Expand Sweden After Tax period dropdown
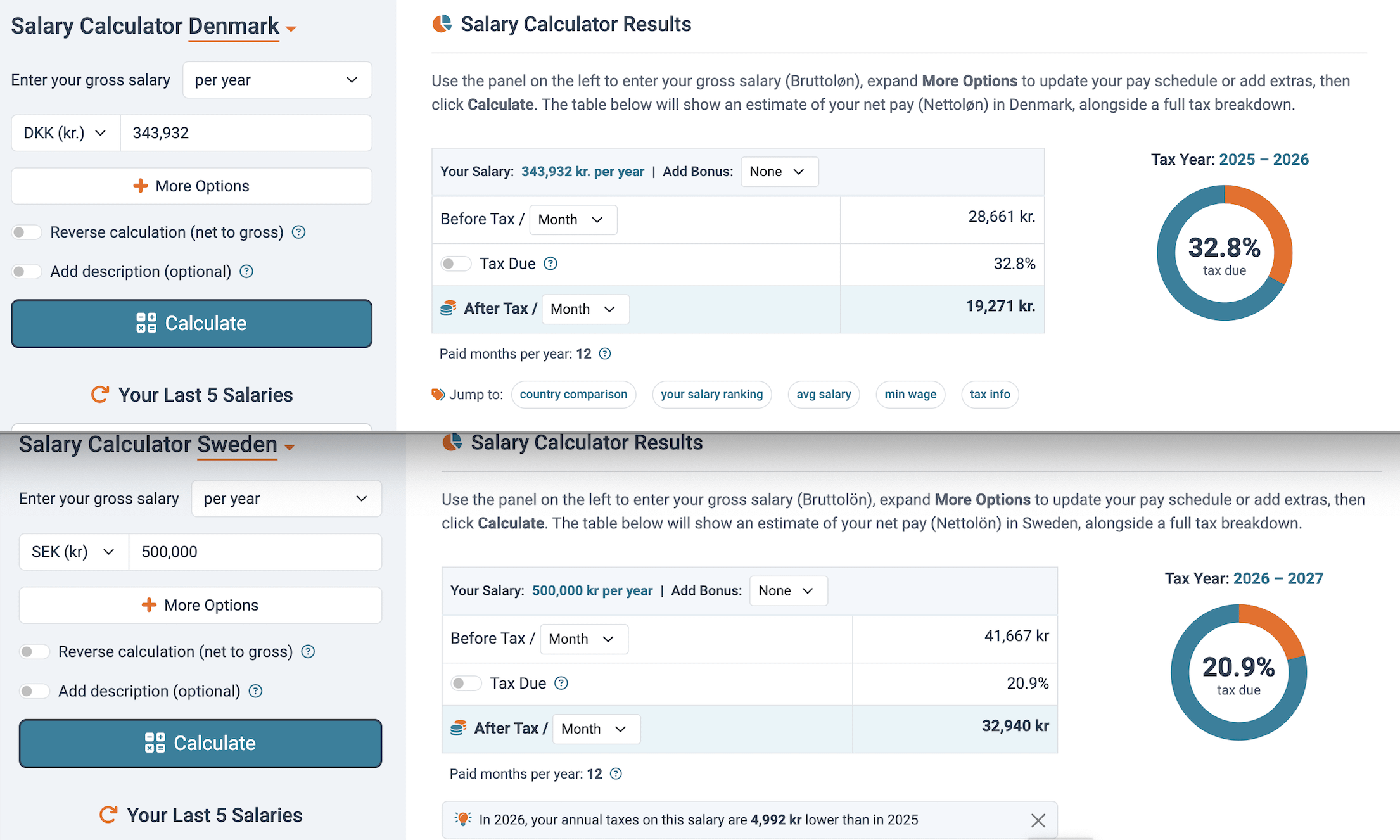The height and width of the screenshot is (840, 1400). (595, 729)
